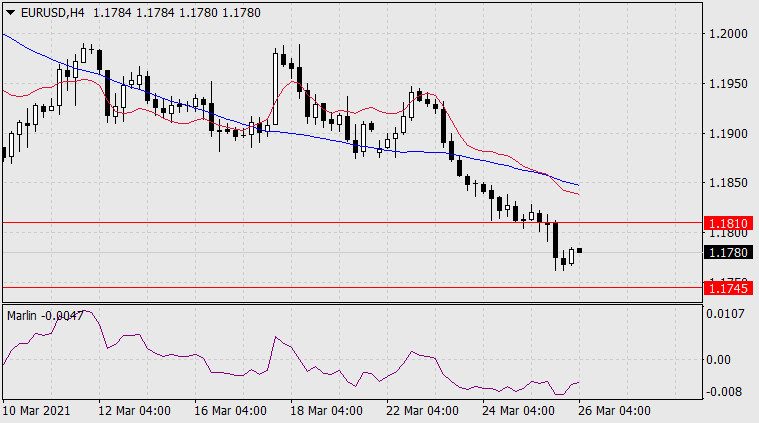The height and width of the screenshot is (423, 759).
Task: Click the current price label 1.1780
Action: tap(729, 252)
